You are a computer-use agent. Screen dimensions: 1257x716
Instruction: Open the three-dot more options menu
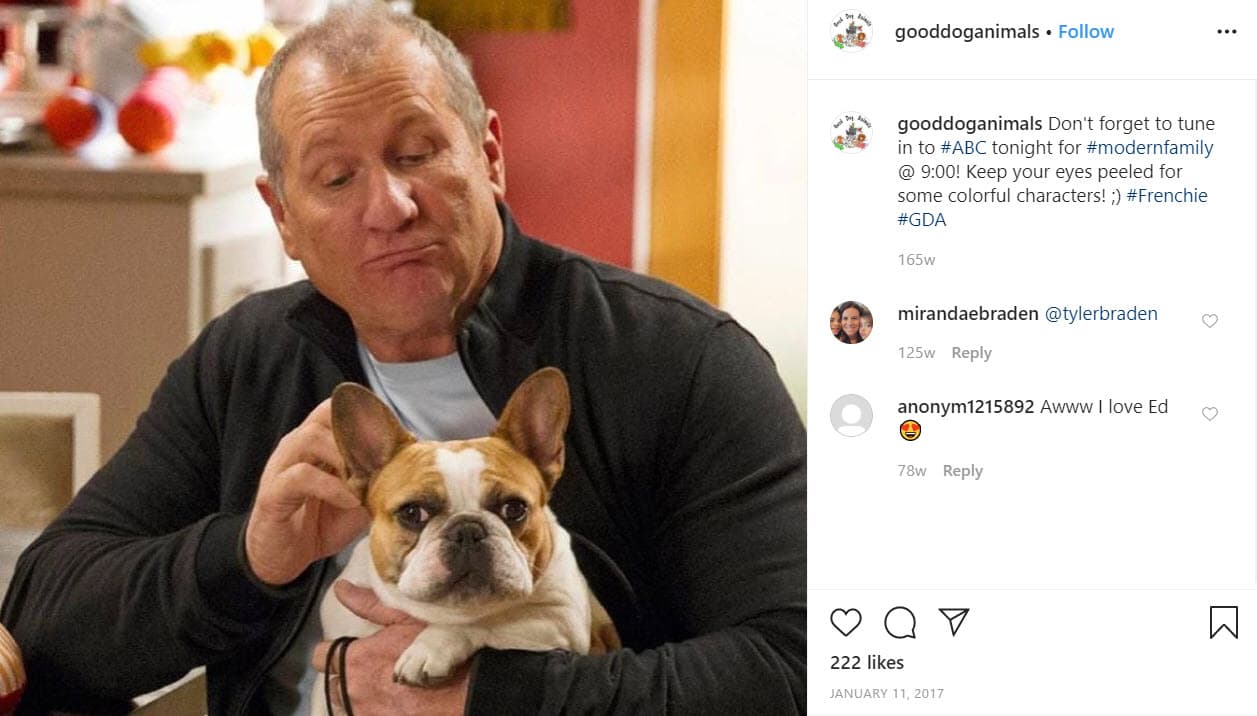[1227, 32]
